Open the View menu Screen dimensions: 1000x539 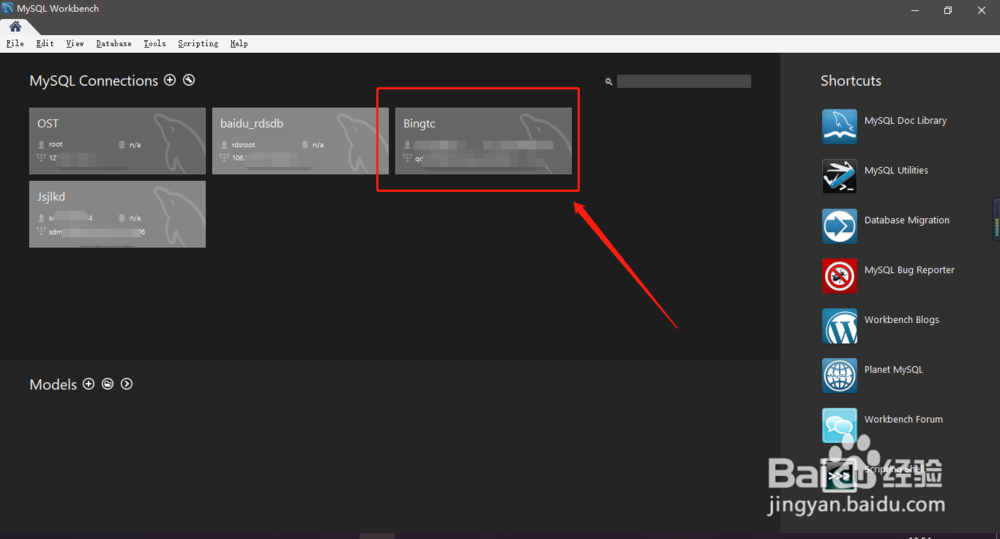point(75,43)
